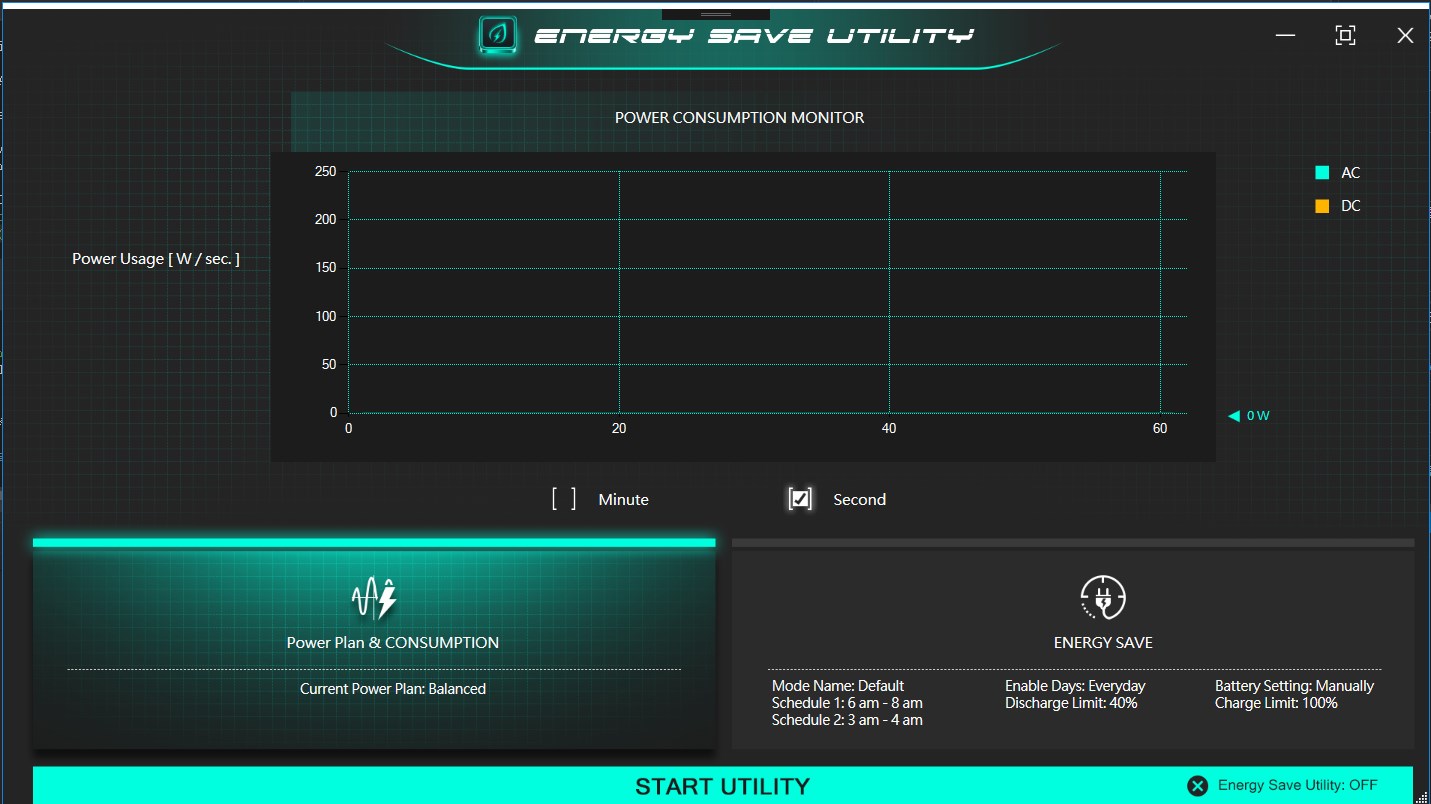The image size is (1431, 804).
Task: Click the "50" y-axis value
Action: 329,364
